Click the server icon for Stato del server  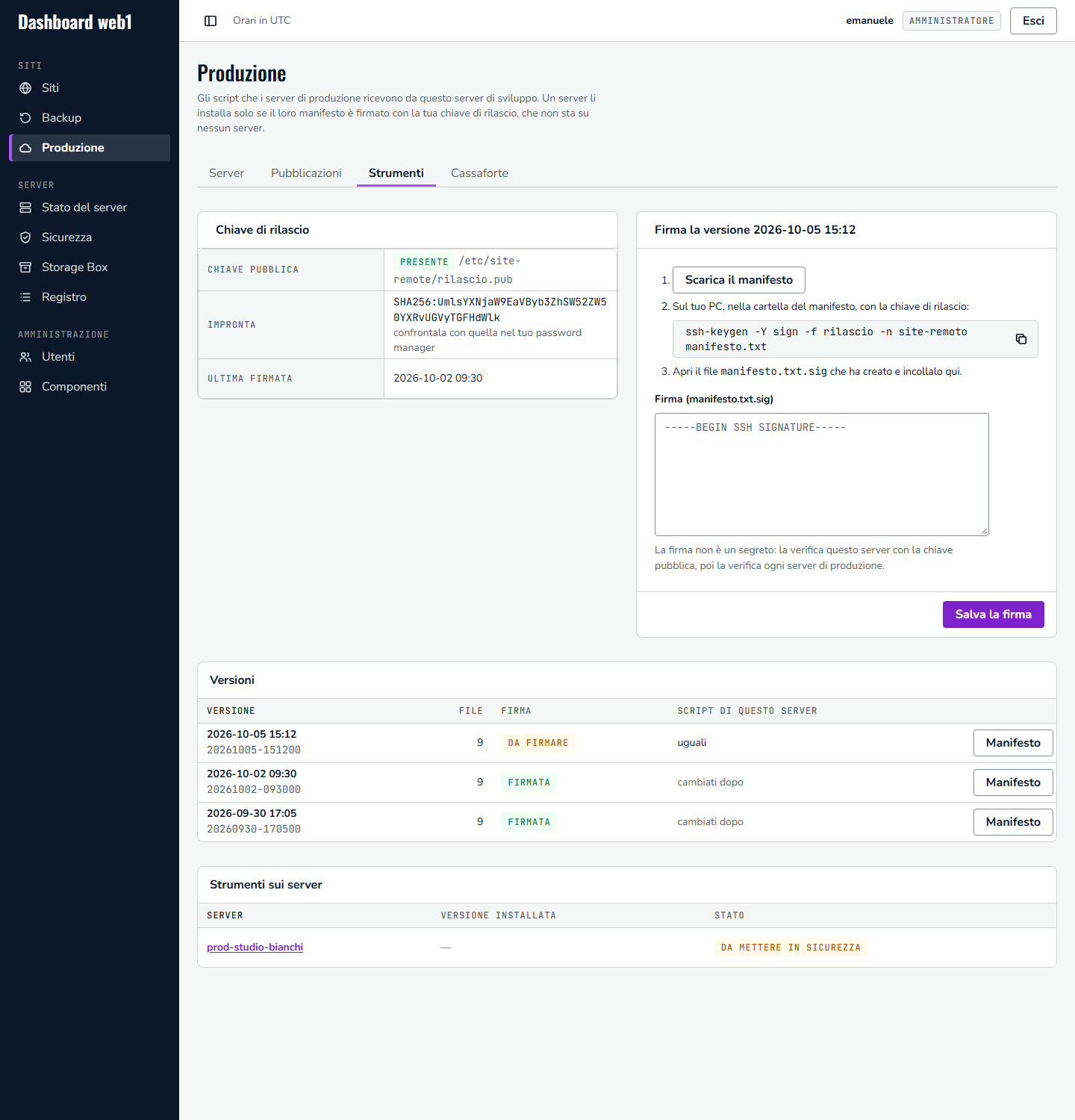pos(25,208)
